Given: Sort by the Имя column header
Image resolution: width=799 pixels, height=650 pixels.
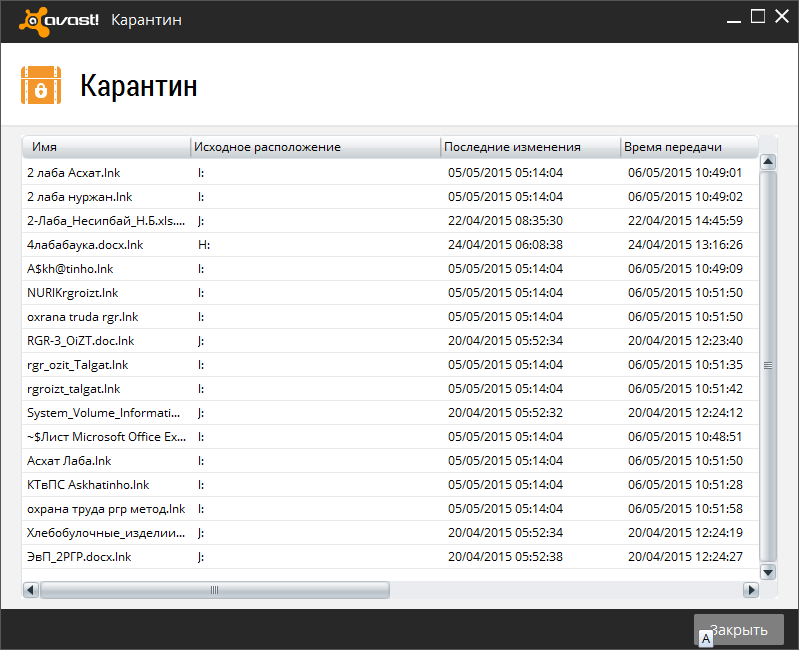Looking at the screenshot, I should pos(106,147).
